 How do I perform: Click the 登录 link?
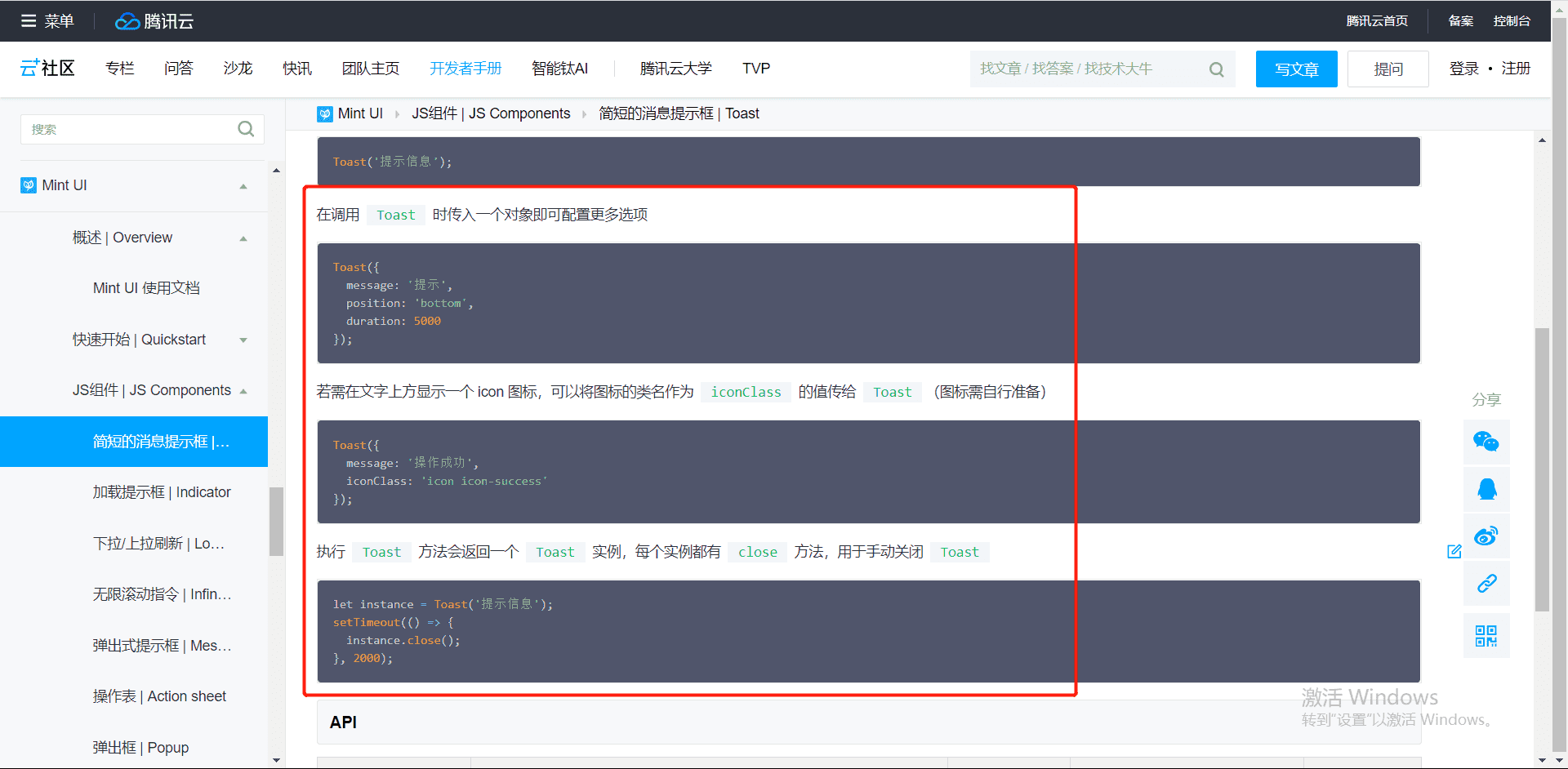tap(1464, 69)
